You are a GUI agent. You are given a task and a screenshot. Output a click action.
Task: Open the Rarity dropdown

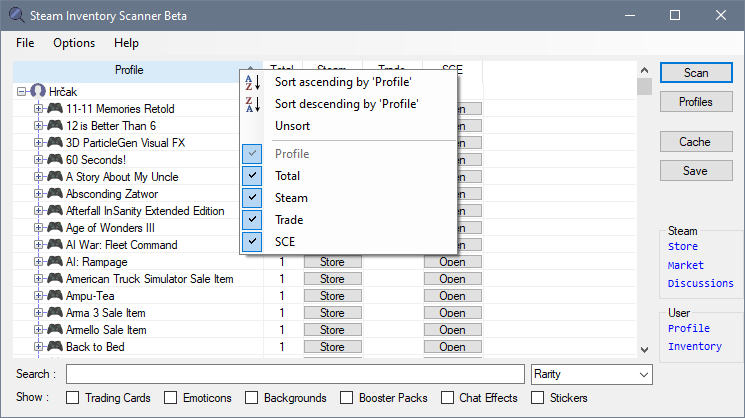point(592,374)
